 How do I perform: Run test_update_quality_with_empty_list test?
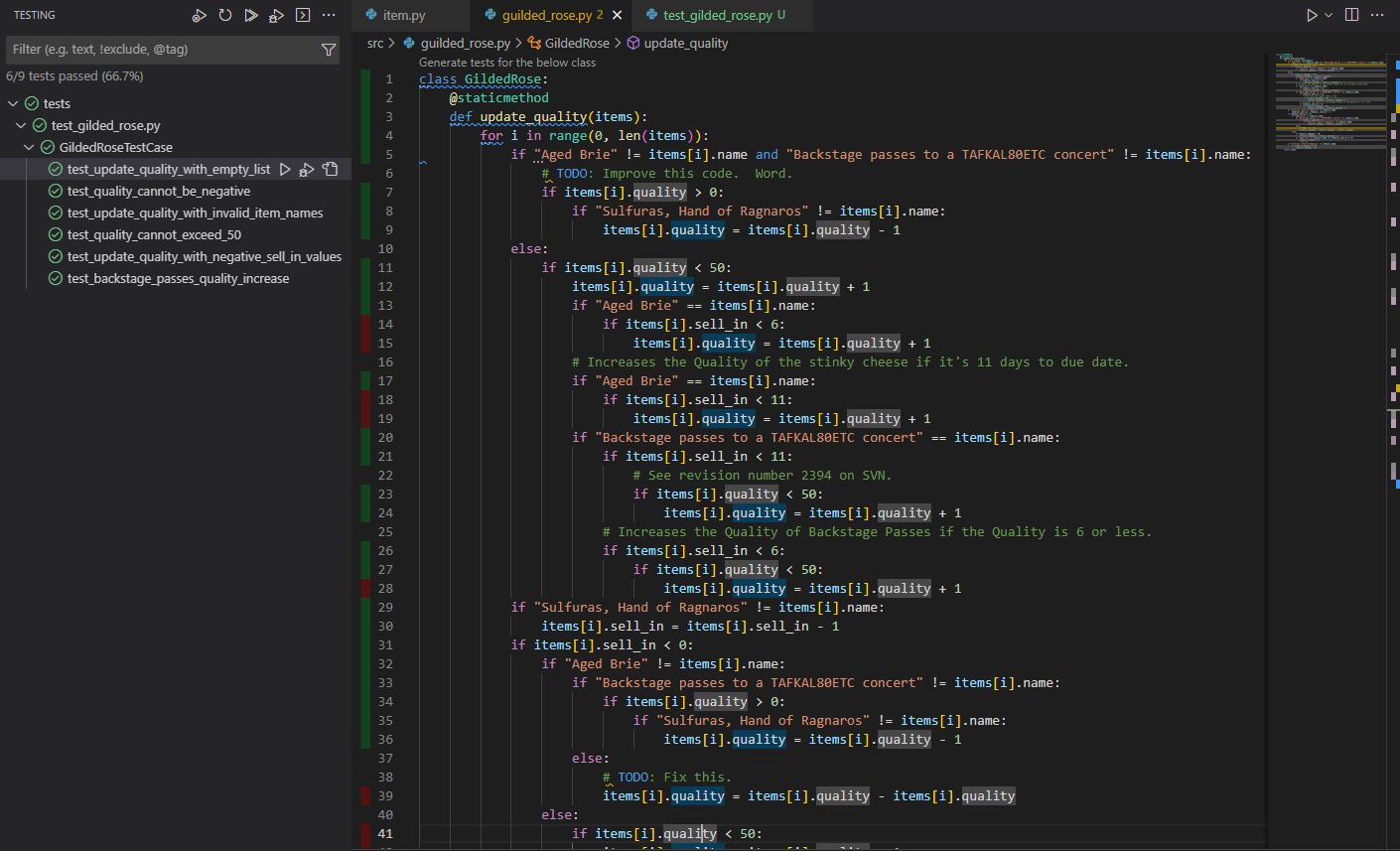(285, 170)
